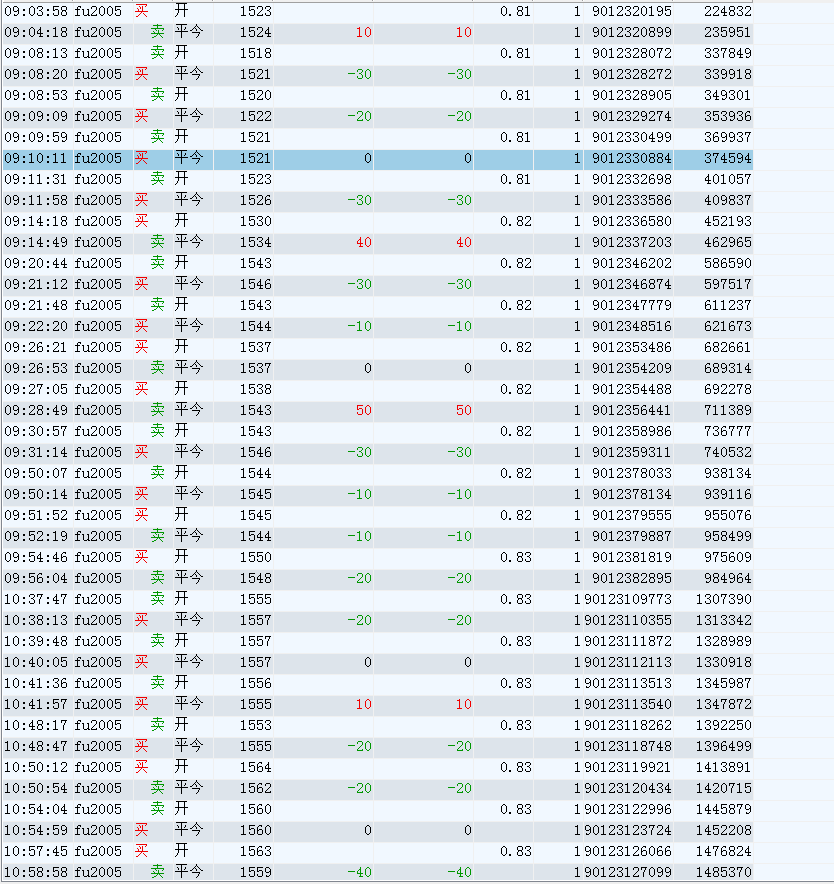Click the price 1563 in the 10:57:45 row
This screenshot has height=884, width=834.
(255, 851)
